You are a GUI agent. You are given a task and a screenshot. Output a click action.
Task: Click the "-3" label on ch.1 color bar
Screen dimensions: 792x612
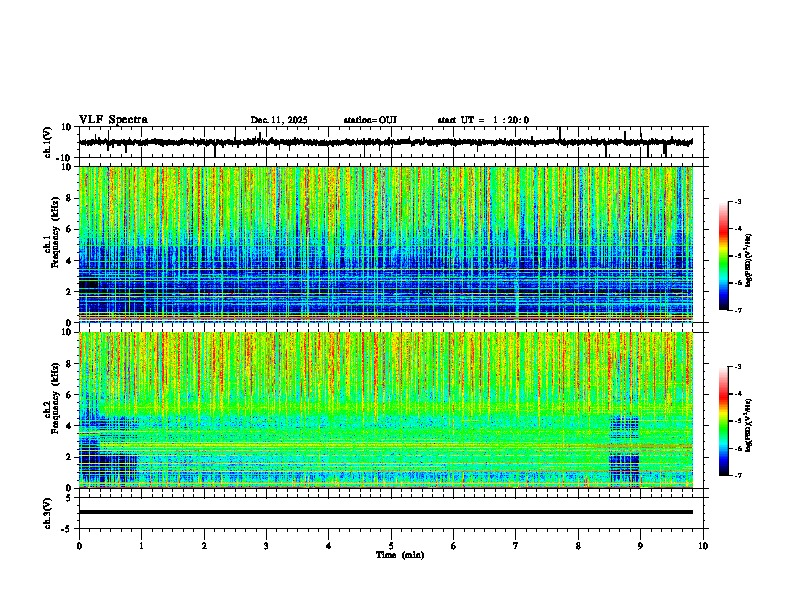[738, 202]
